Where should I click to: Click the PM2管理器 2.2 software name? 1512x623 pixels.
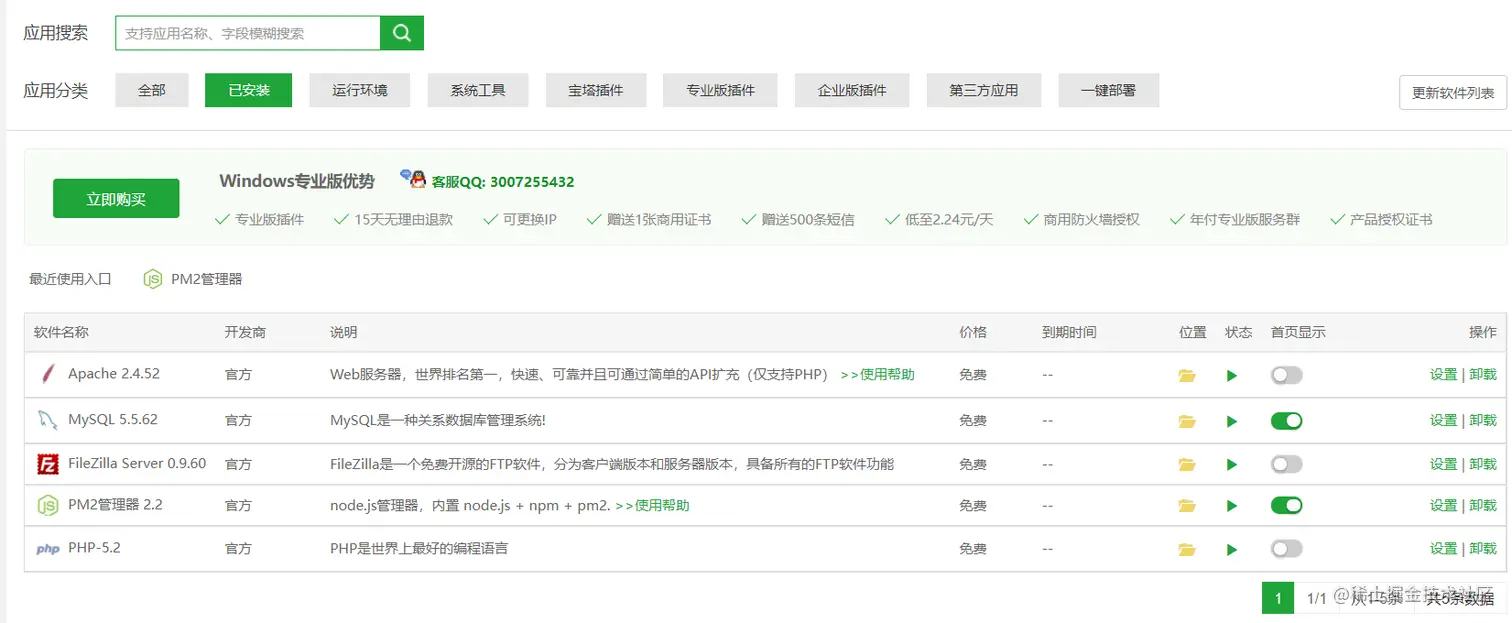pyautogui.click(x=115, y=504)
